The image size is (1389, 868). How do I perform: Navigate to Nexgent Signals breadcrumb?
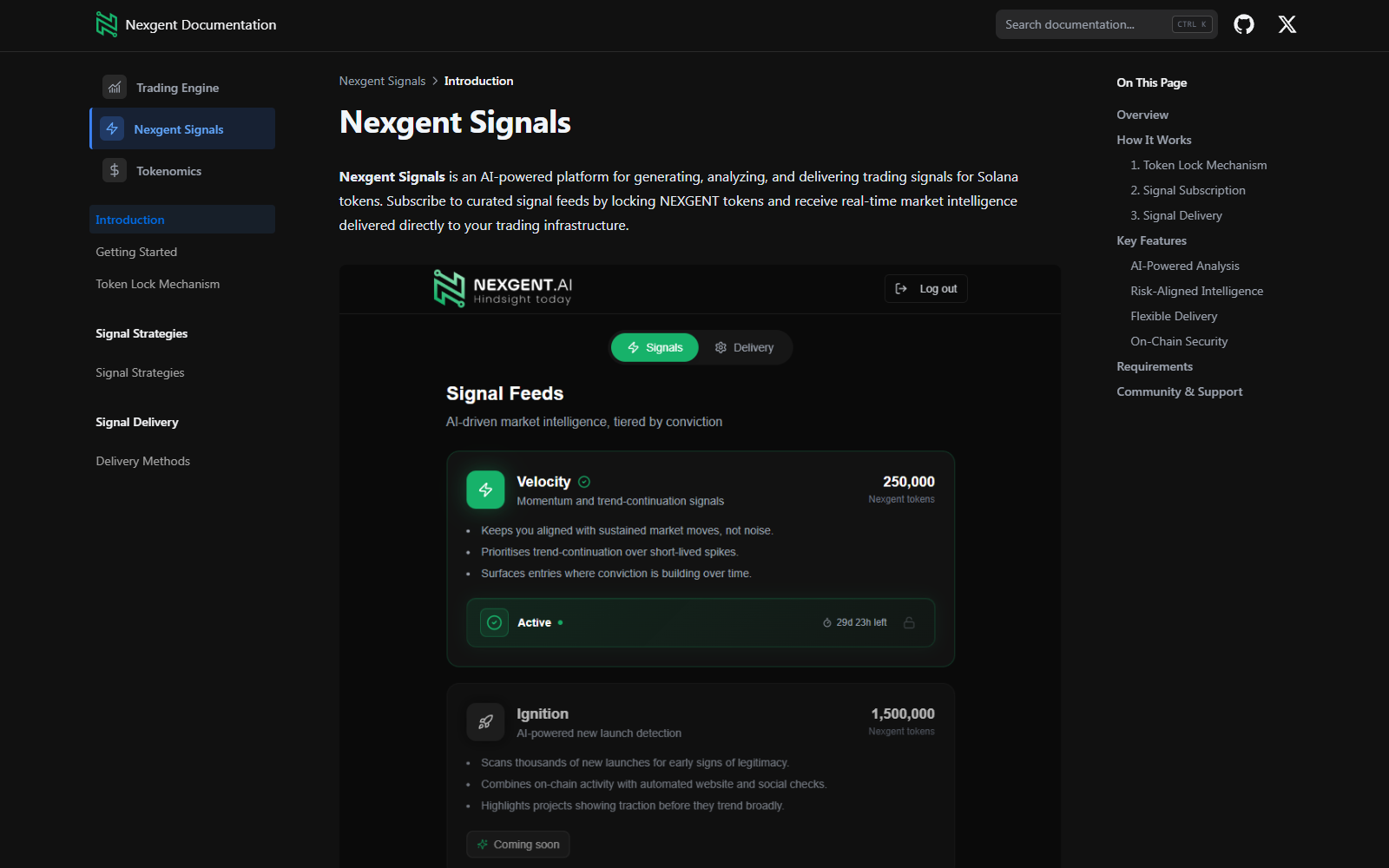[382, 81]
